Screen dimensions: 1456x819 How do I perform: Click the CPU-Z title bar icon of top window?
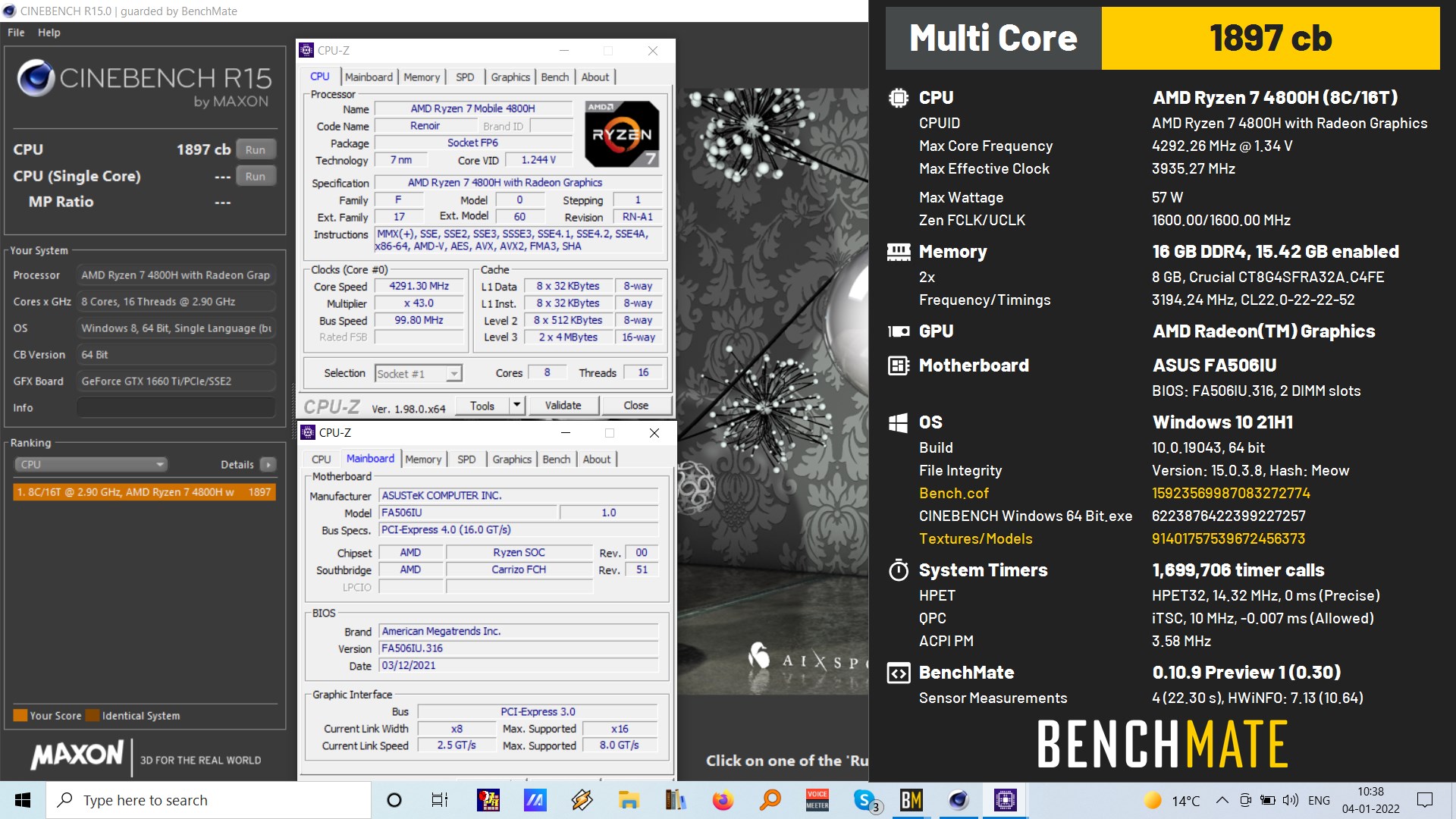click(306, 50)
